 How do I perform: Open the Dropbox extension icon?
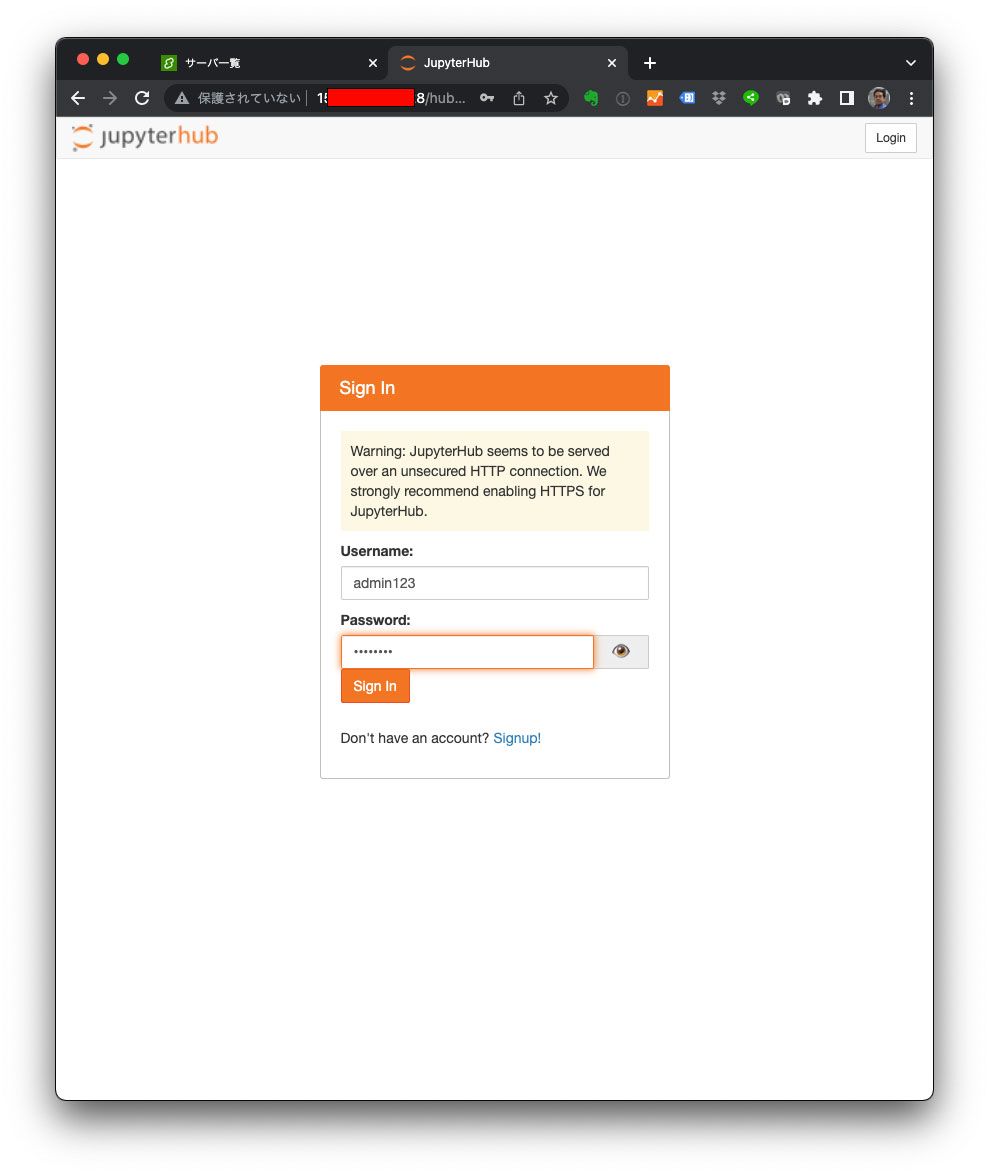[x=719, y=98]
